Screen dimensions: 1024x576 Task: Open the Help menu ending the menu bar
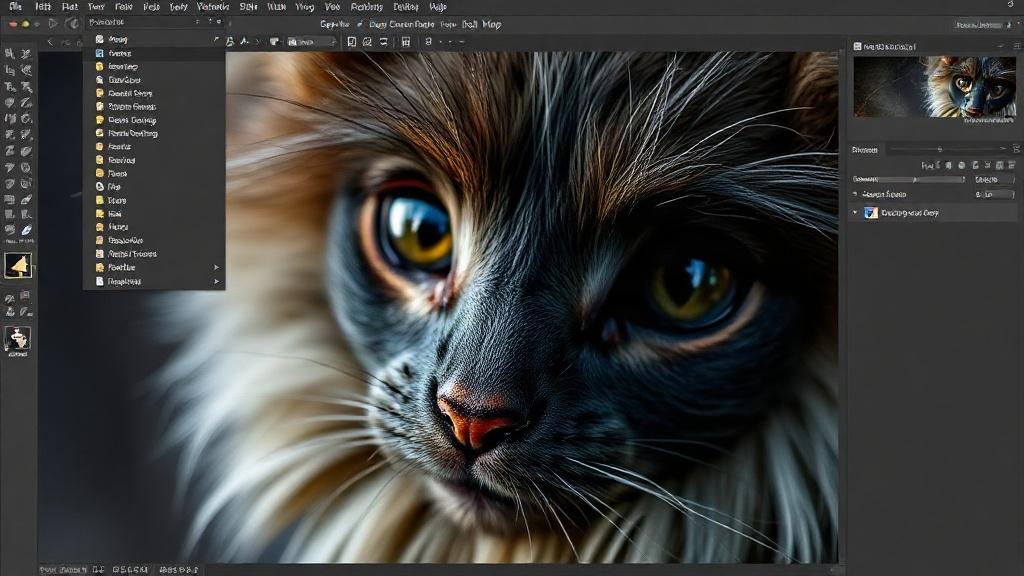click(x=438, y=7)
